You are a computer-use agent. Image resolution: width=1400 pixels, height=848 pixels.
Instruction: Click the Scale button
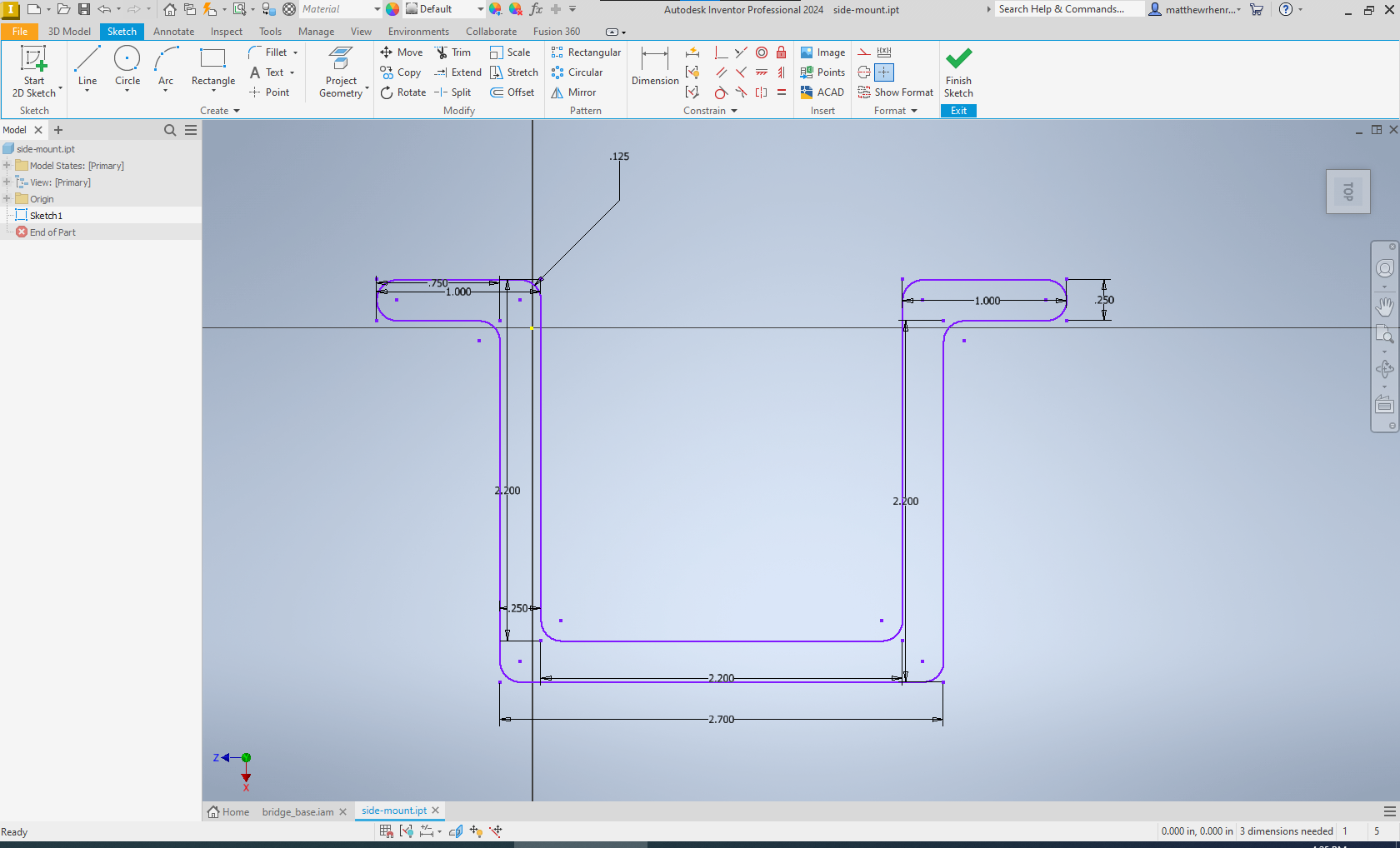coord(510,52)
